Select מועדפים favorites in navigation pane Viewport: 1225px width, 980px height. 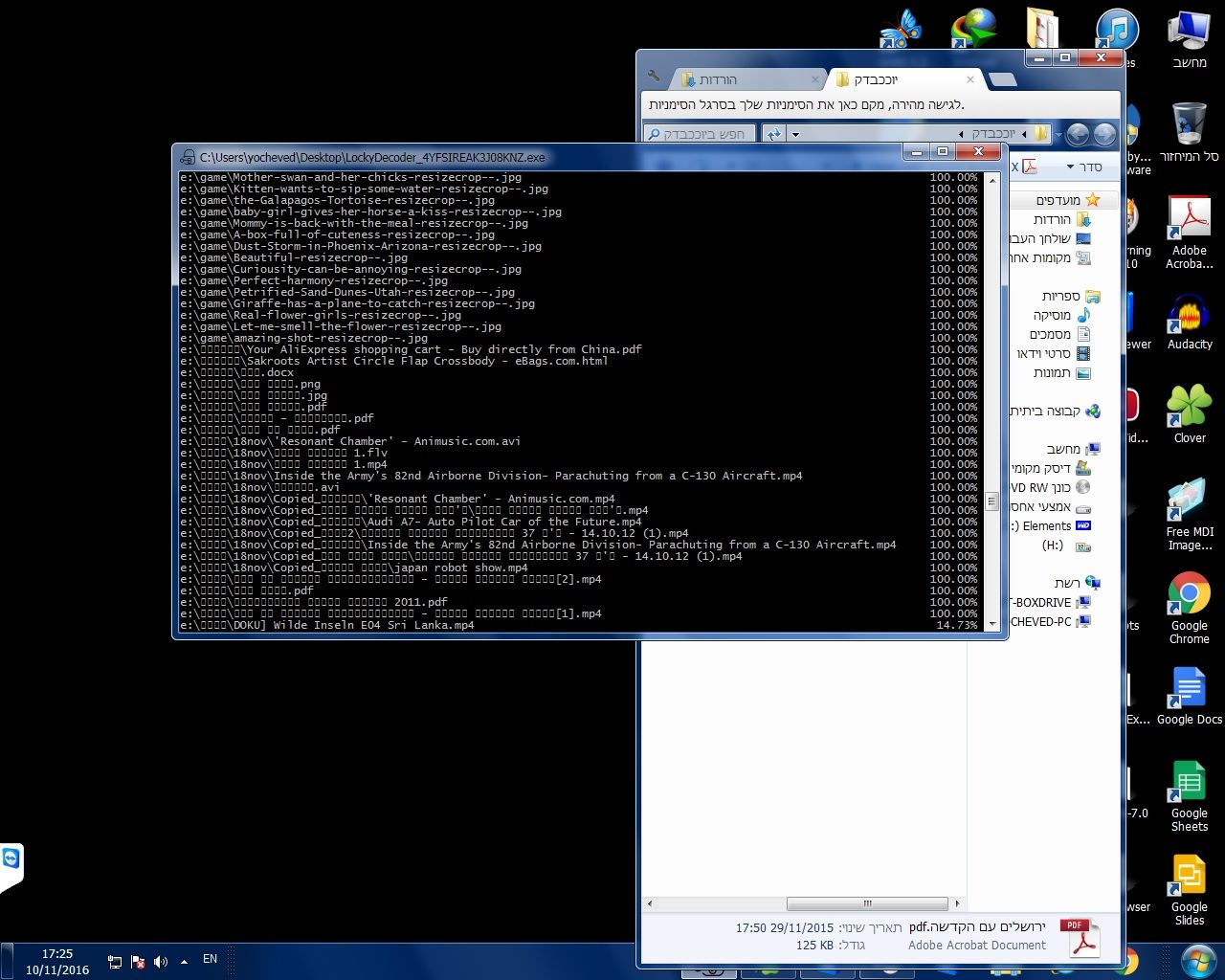(x=1058, y=200)
